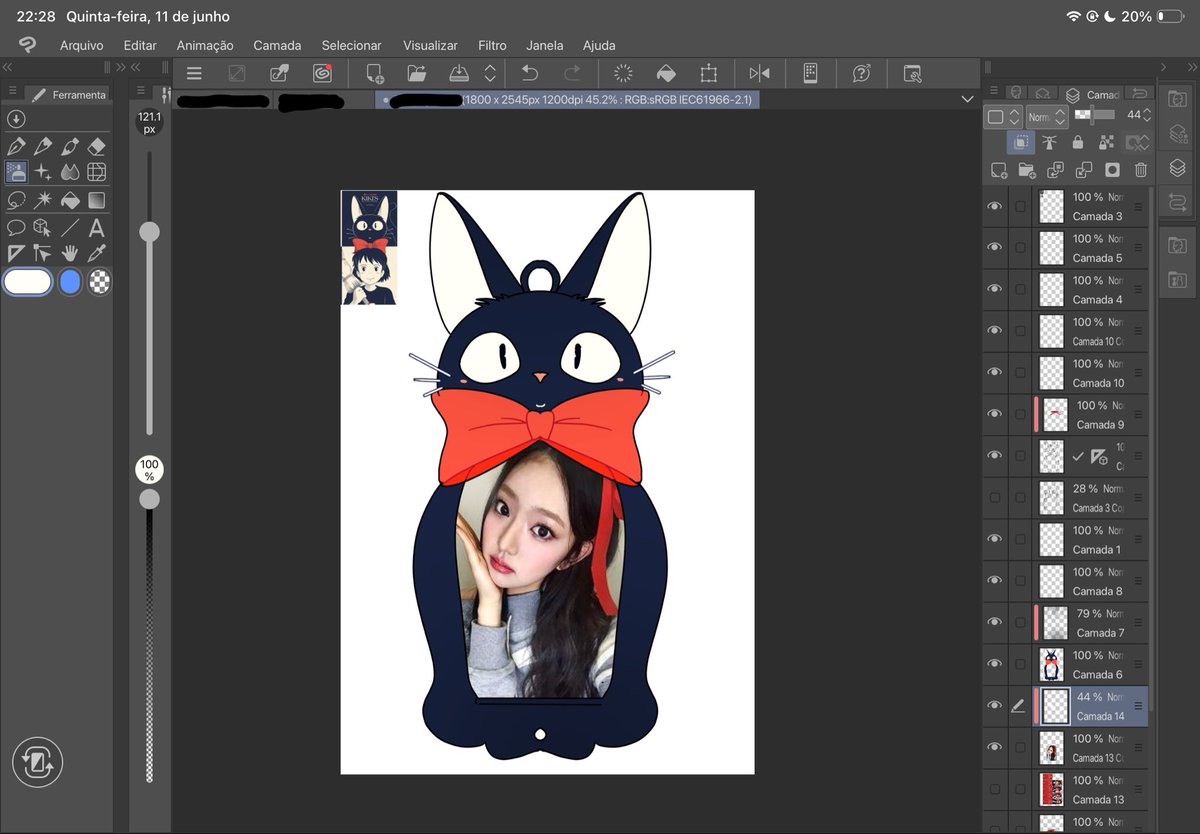Image resolution: width=1200 pixels, height=834 pixels.
Task: Select the Fill bucket tool
Action: (x=70, y=200)
